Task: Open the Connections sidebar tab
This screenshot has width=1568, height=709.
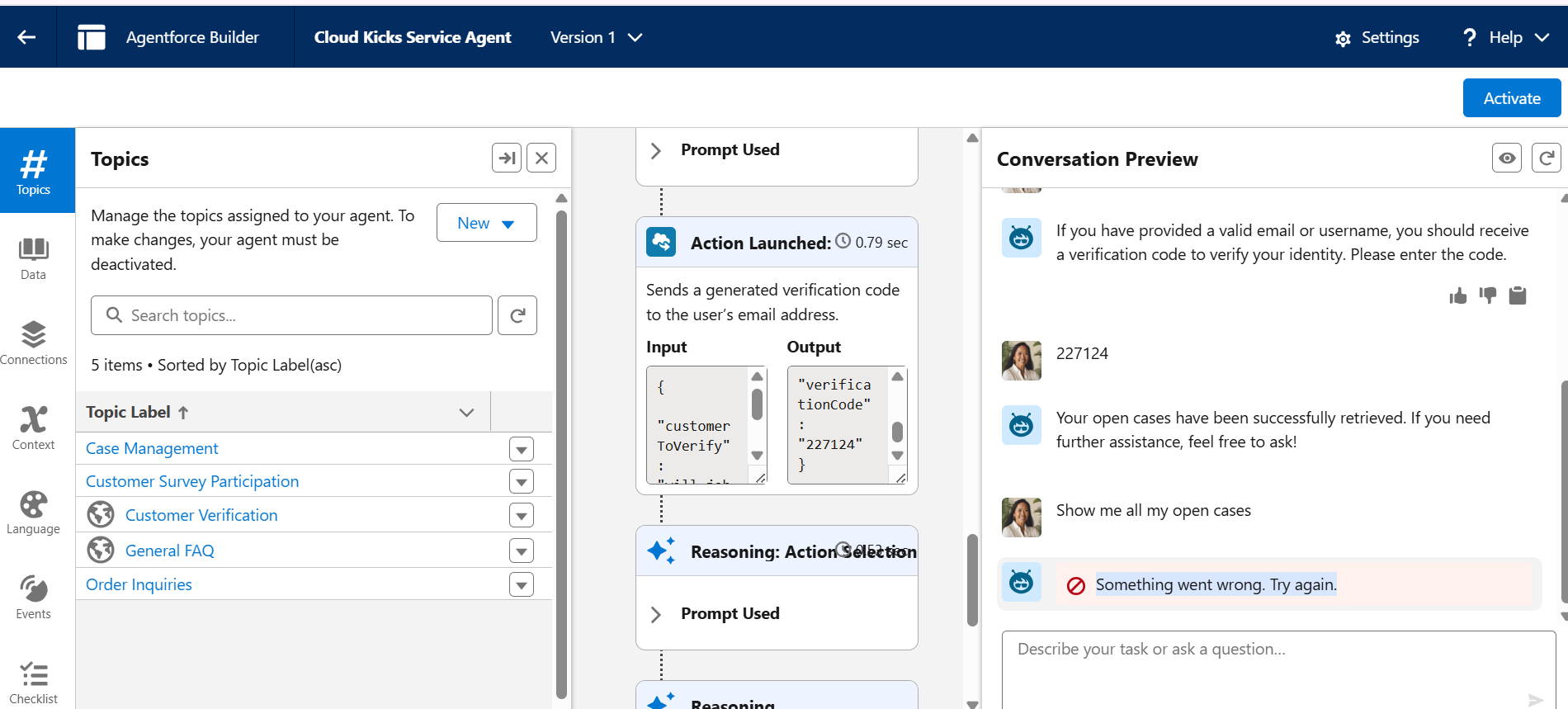Action: (33, 343)
